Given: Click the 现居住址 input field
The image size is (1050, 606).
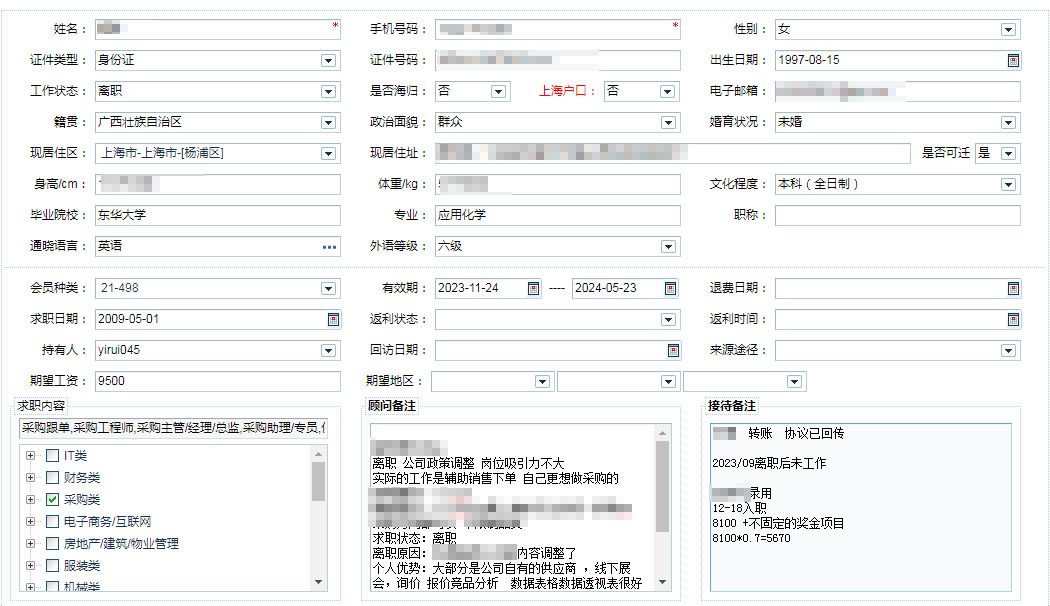Looking at the screenshot, I should point(673,153).
